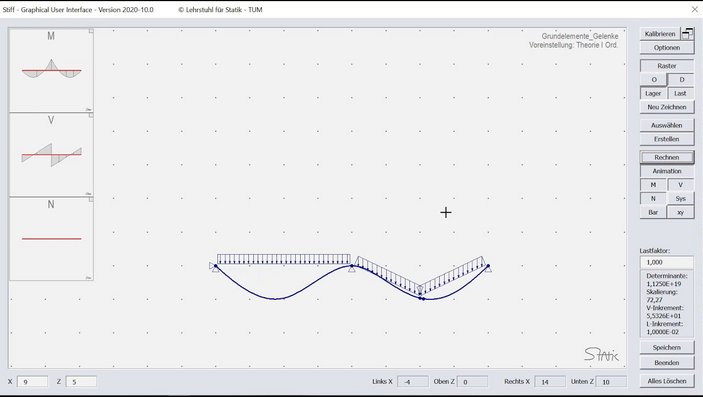The image size is (703, 397).
Task: Click the Voreinstellung: Theorie I Ord. text
Action: pos(573,45)
